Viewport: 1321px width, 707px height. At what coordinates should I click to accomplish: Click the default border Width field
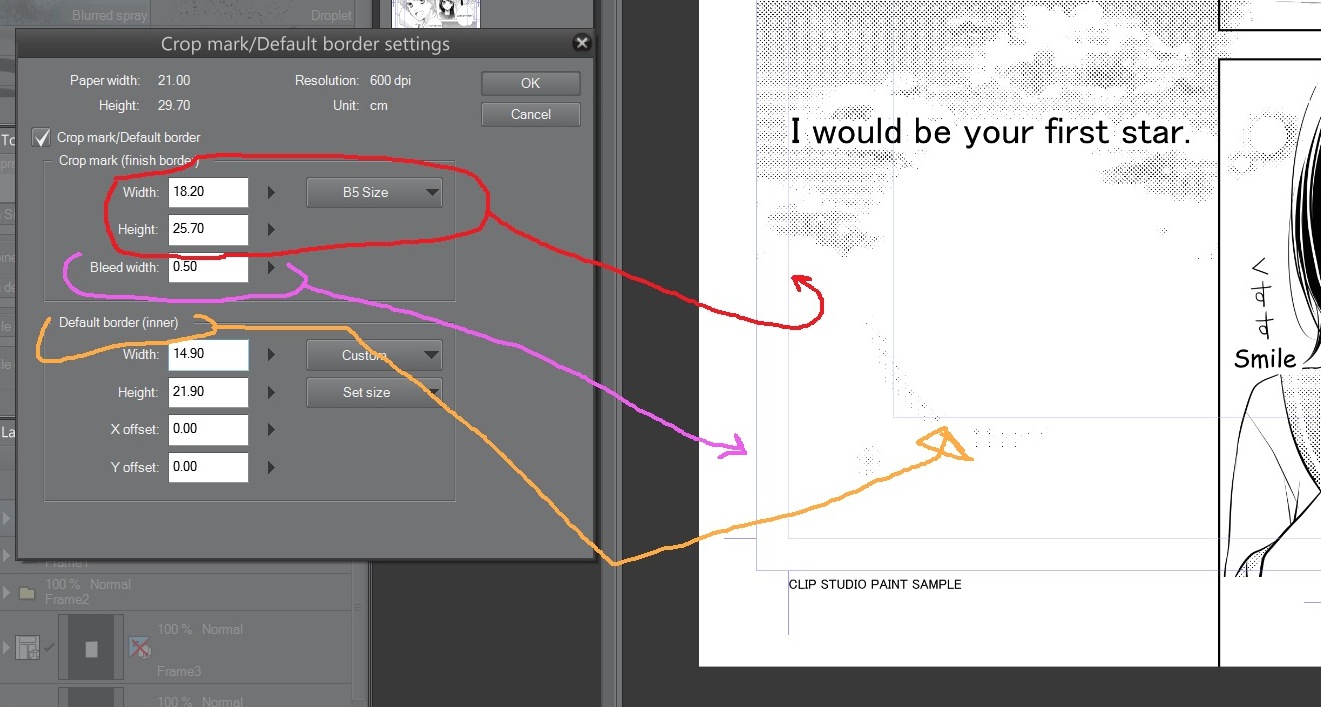208,355
